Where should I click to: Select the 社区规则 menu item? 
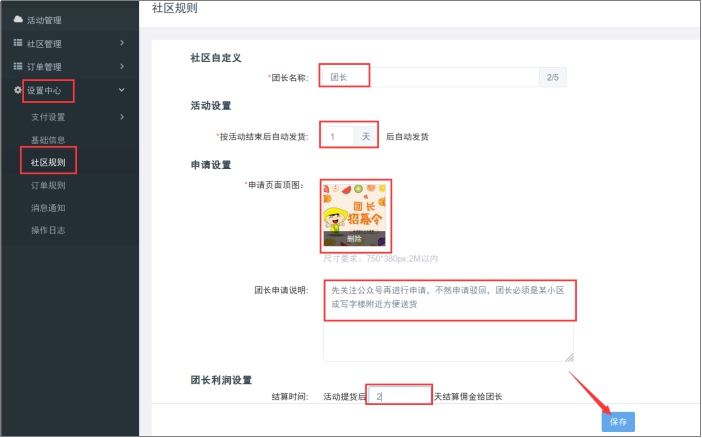point(48,162)
